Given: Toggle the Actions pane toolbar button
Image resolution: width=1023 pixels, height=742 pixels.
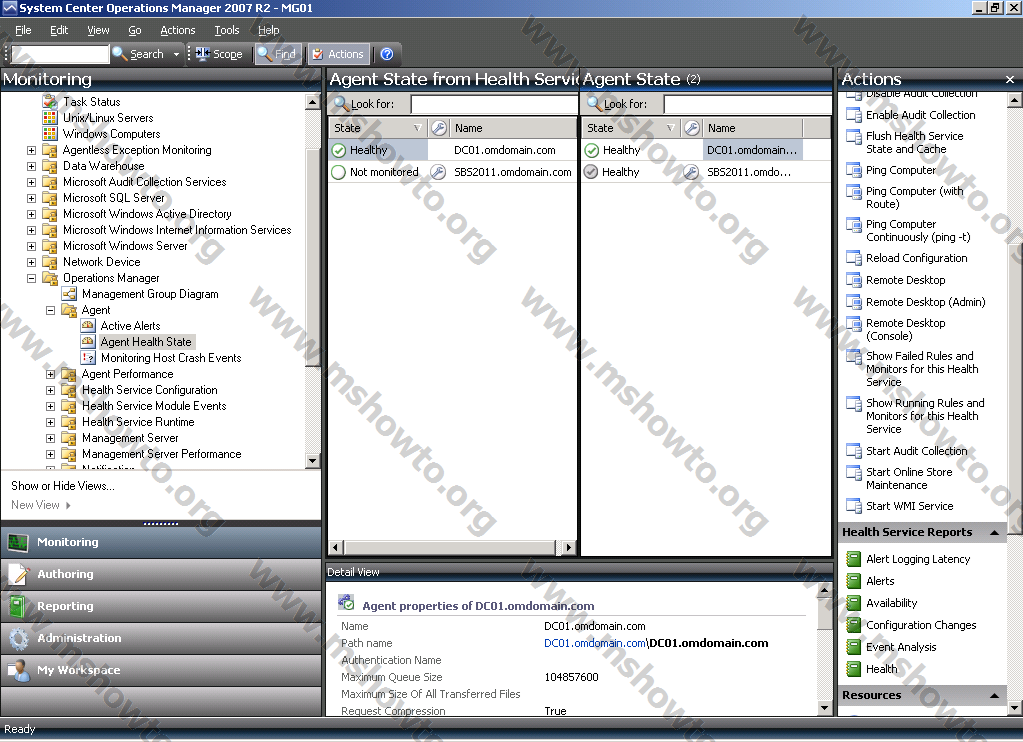Looking at the screenshot, I should (x=338, y=54).
